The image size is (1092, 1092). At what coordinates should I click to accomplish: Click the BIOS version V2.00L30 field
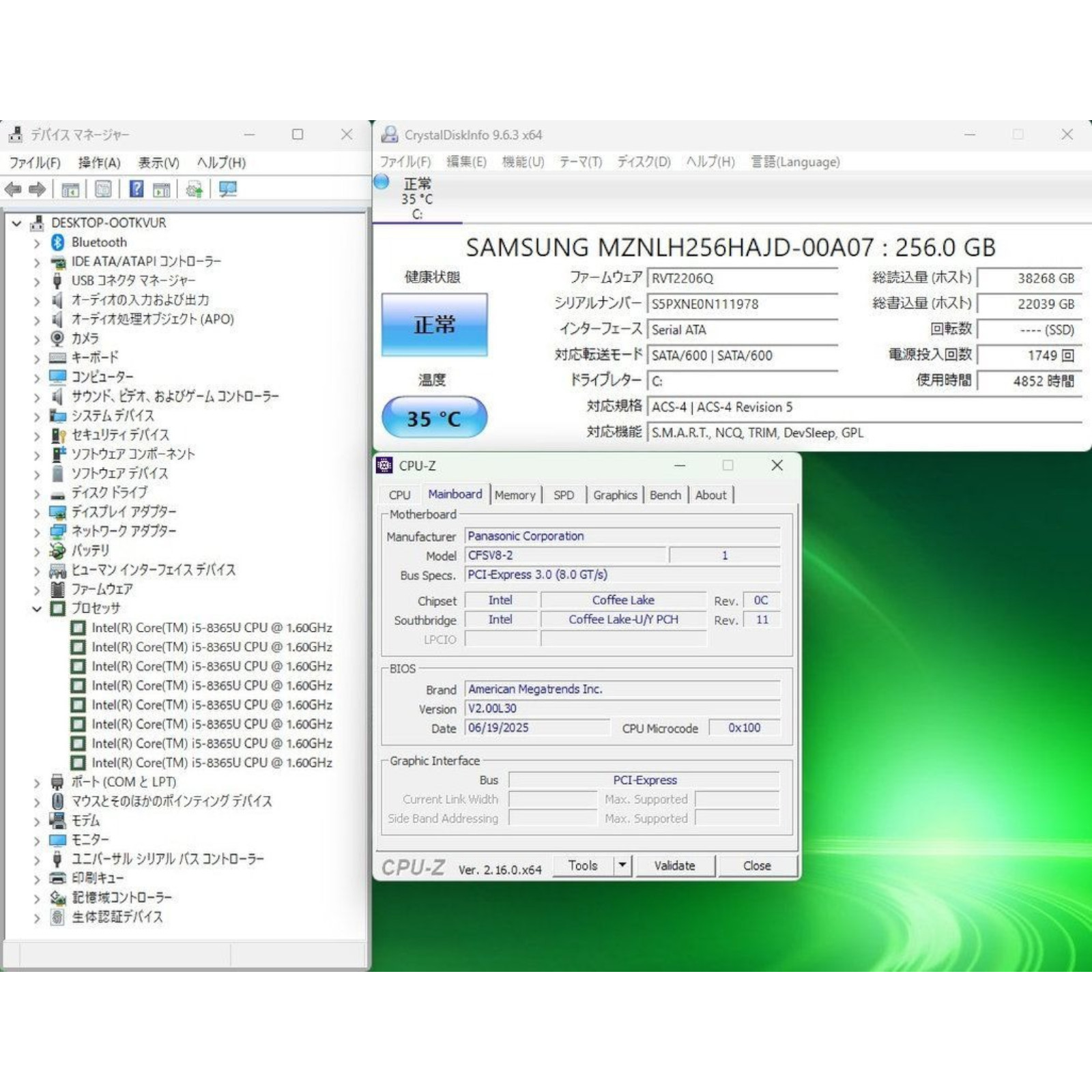622,708
